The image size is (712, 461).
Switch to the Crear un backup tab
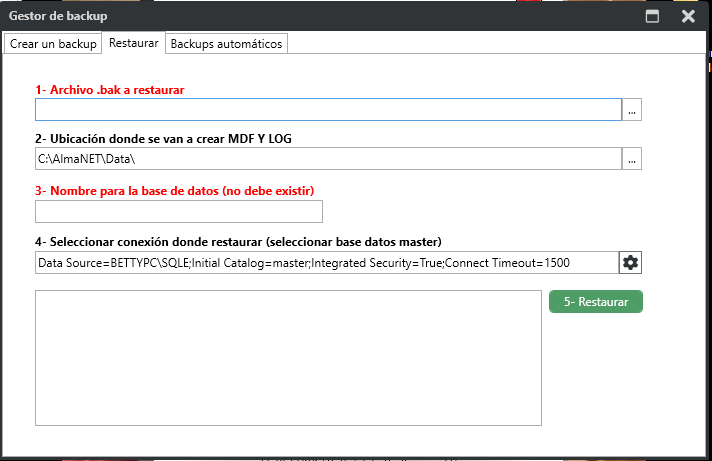click(x=53, y=44)
